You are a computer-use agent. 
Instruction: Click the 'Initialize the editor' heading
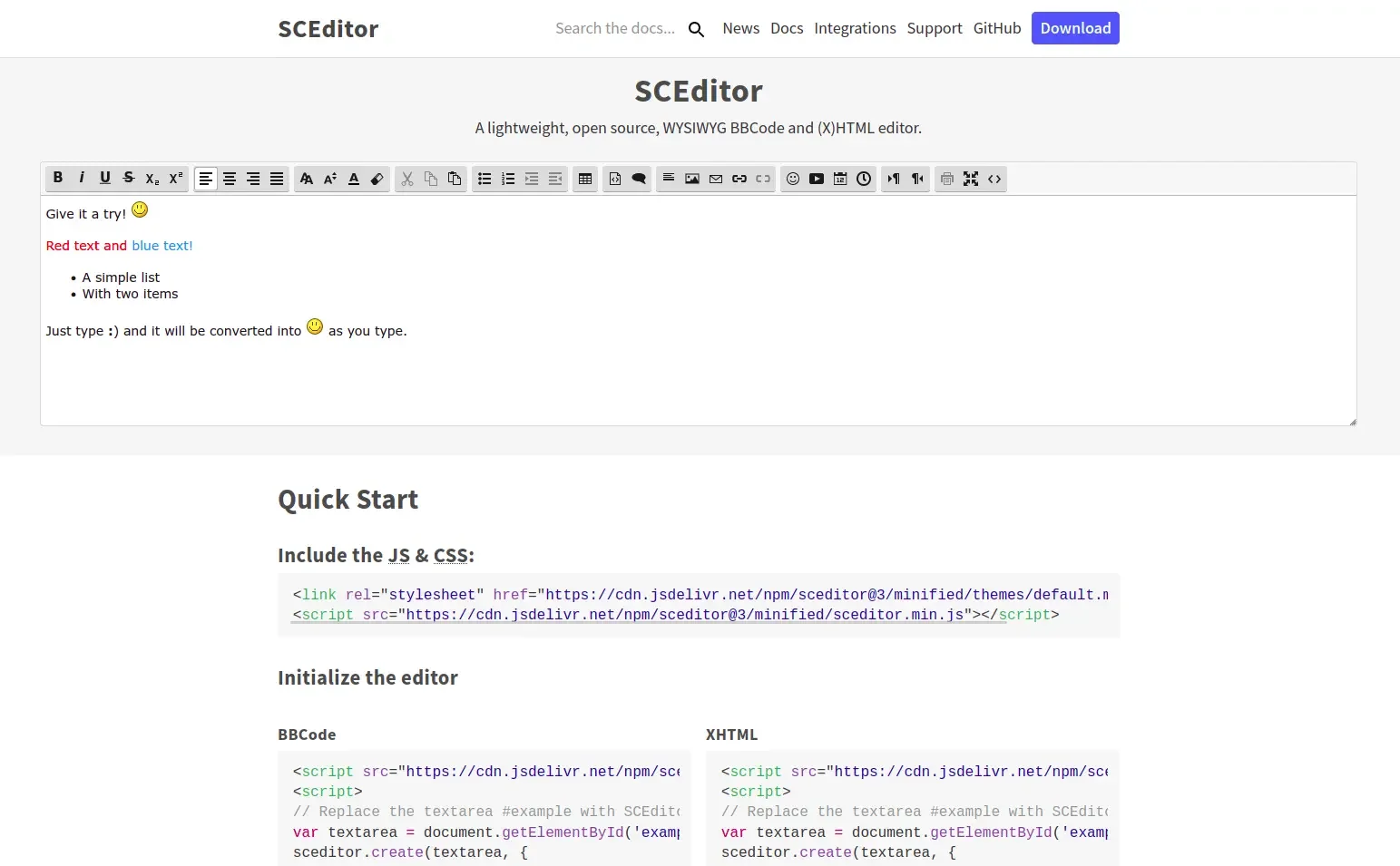click(x=367, y=677)
